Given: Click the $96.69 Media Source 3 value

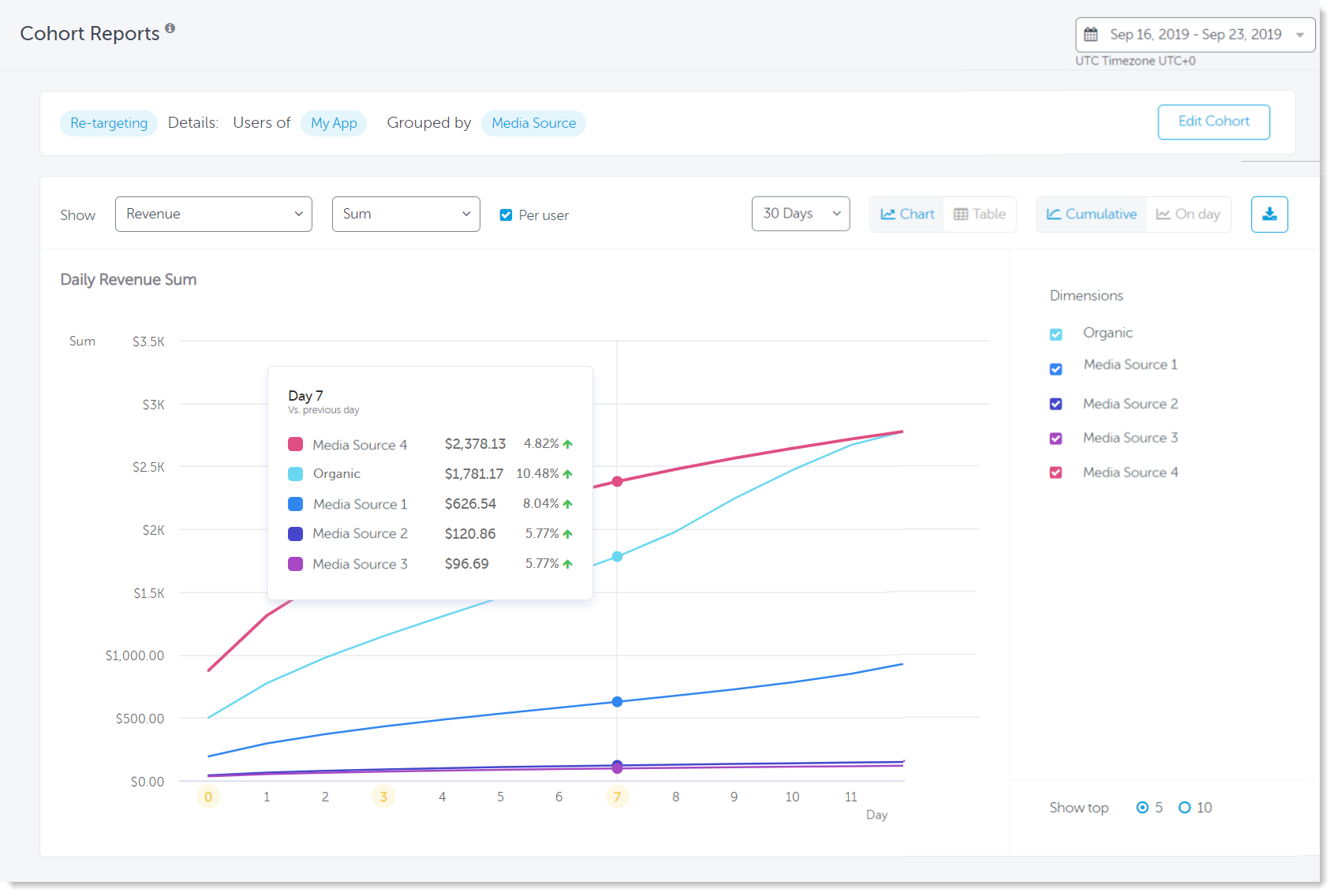Looking at the screenshot, I should (x=466, y=564).
